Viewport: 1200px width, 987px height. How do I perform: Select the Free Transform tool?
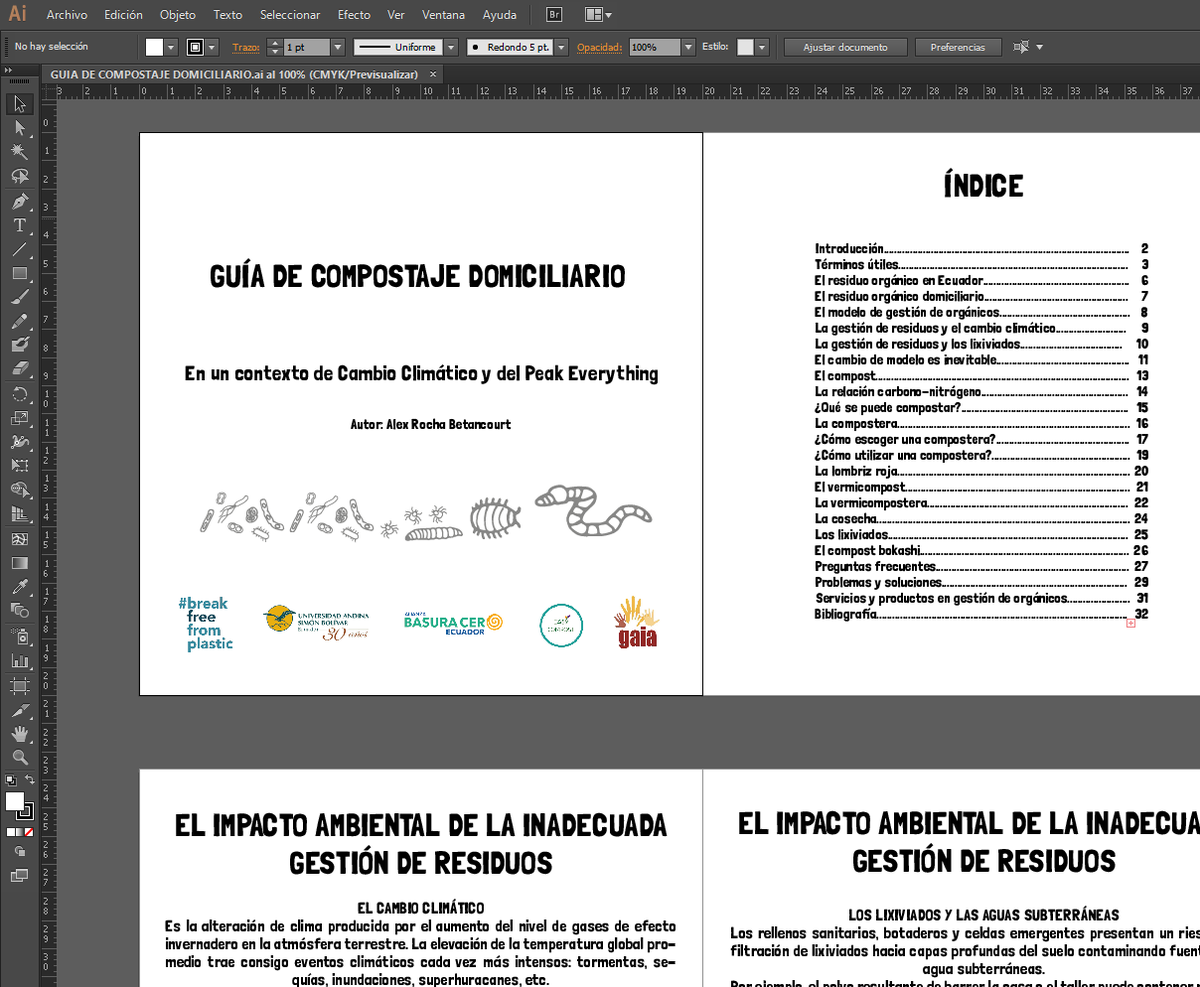click(x=19, y=466)
